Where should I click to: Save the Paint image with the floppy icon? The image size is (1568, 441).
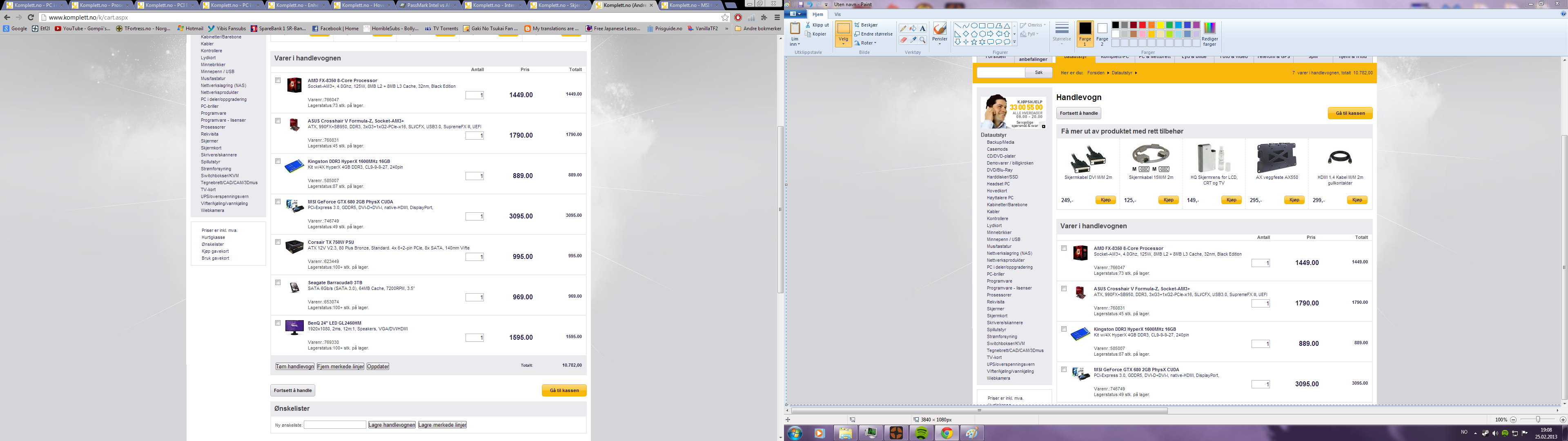point(800,4)
